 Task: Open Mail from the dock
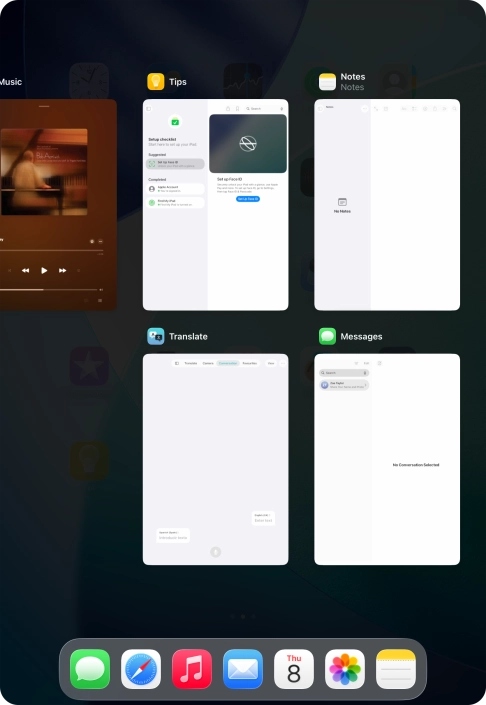pos(243,669)
